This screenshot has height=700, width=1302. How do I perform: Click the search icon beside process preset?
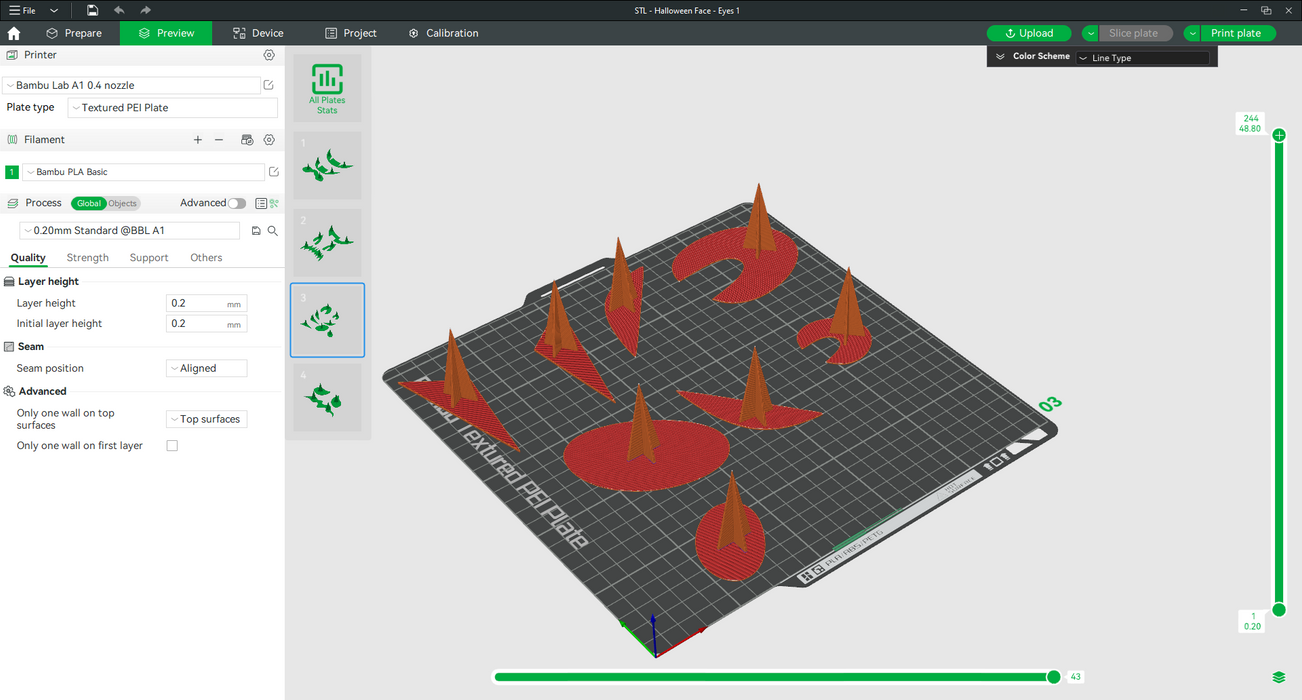(x=273, y=231)
